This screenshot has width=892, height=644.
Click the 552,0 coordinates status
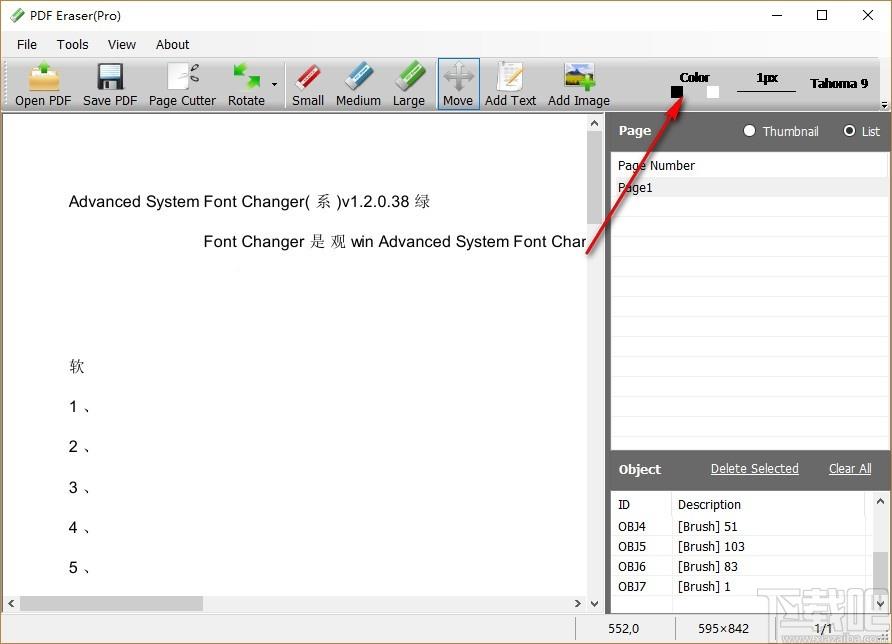click(623, 628)
